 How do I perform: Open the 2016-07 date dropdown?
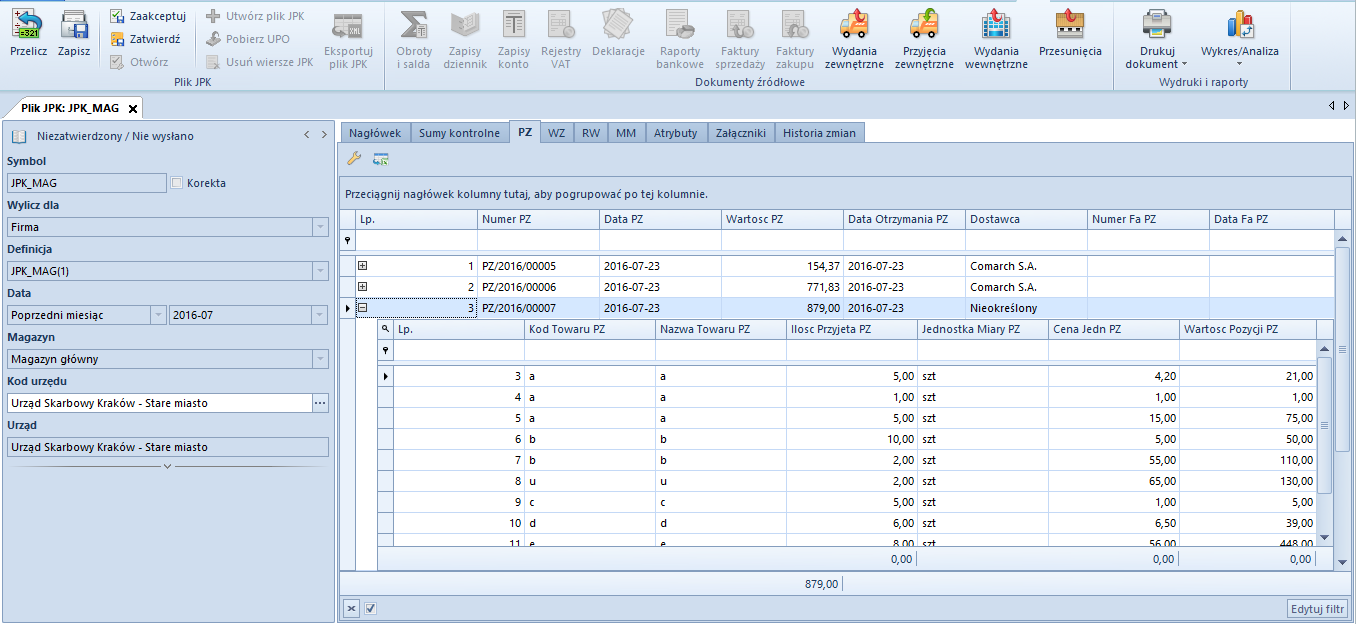coord(320,315)
